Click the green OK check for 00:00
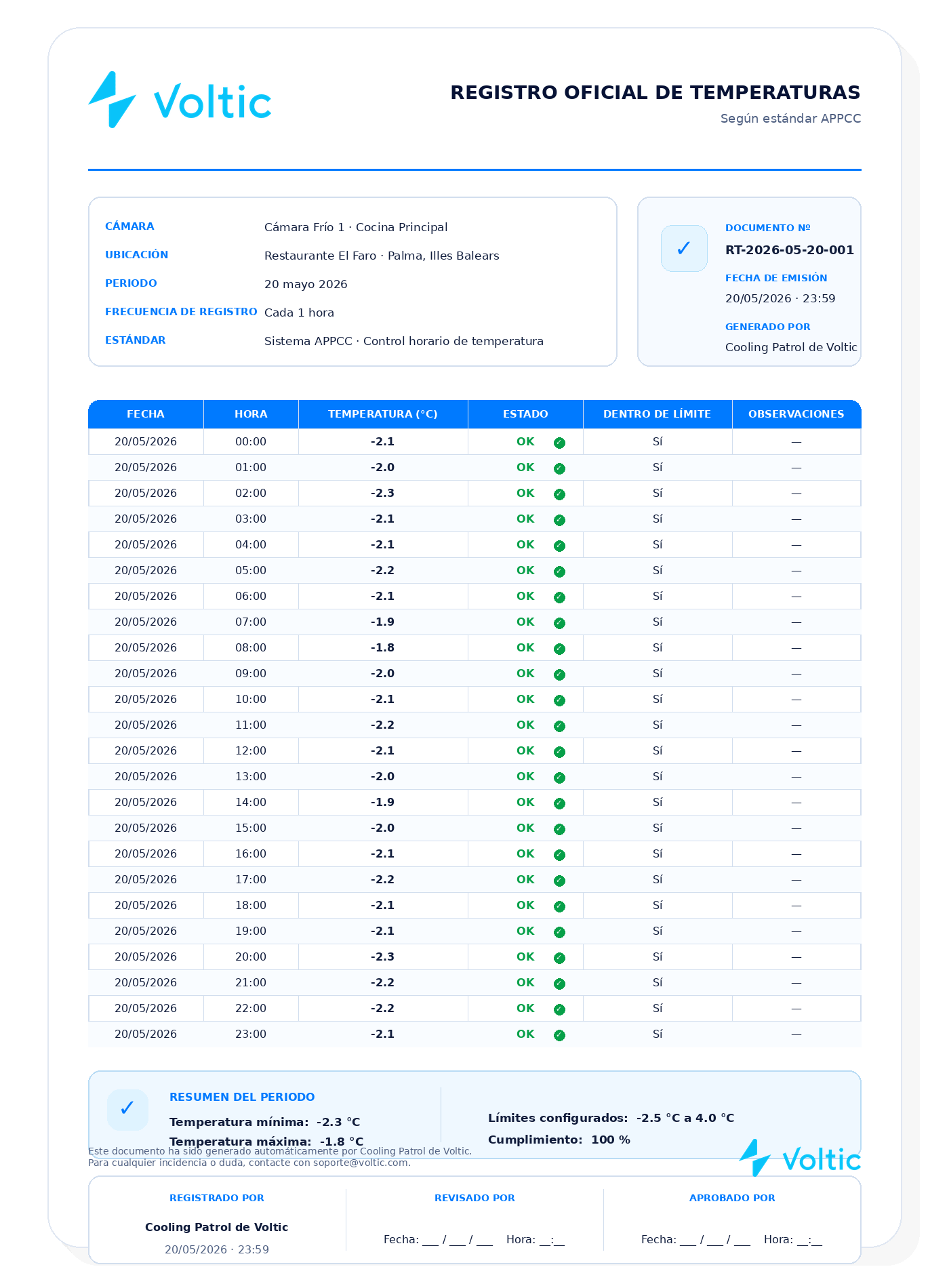This screenshot has height=1288, width=949. [x=559, y=443]
